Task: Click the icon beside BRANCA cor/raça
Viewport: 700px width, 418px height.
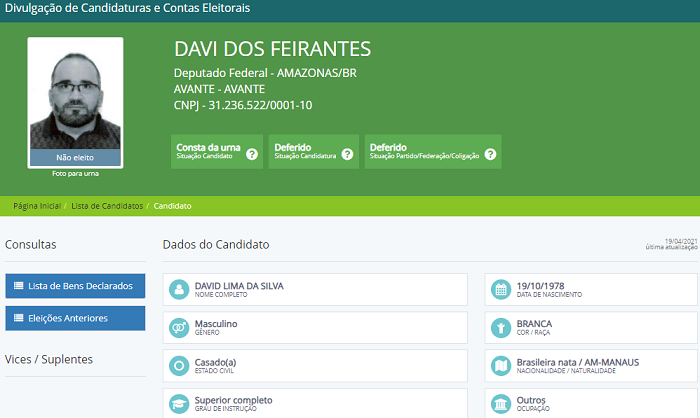Action: click(501, 328)
